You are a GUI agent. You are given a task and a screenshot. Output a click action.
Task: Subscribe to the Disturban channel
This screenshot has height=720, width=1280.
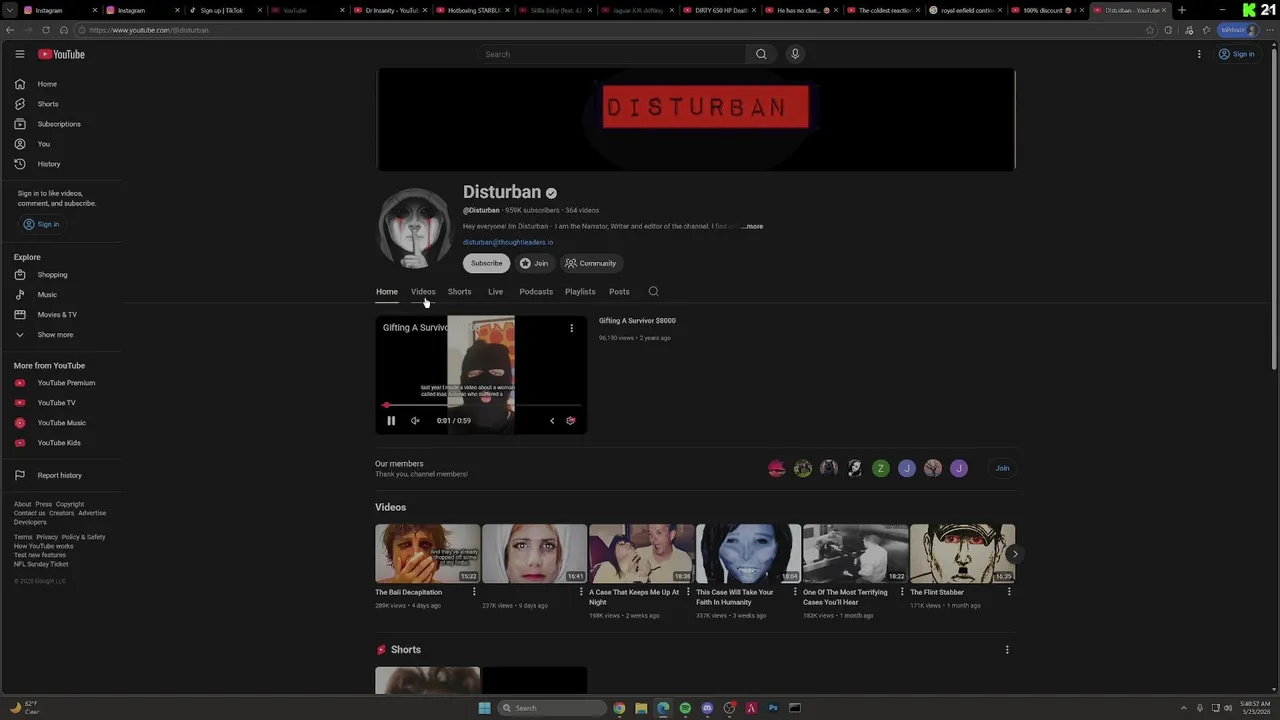pyautogui.click(x=487, y=263)
